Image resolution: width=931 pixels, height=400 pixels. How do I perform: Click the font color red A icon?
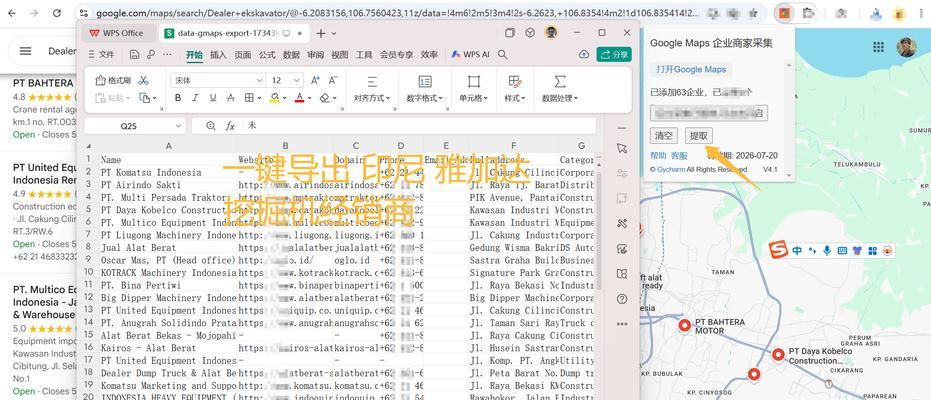pyautogui.click(x=299, y=98)
